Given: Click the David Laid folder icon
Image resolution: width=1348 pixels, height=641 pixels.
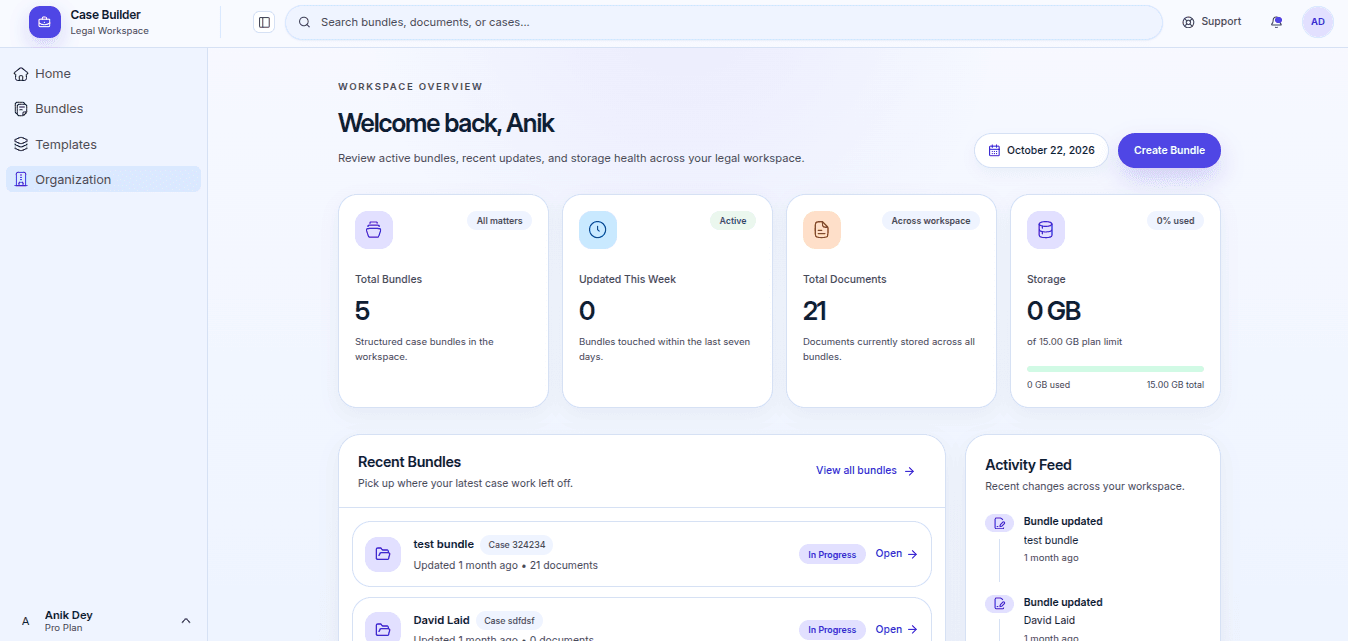Looking at the screenshot, I should pyautogui.click(x=383, y=629).
